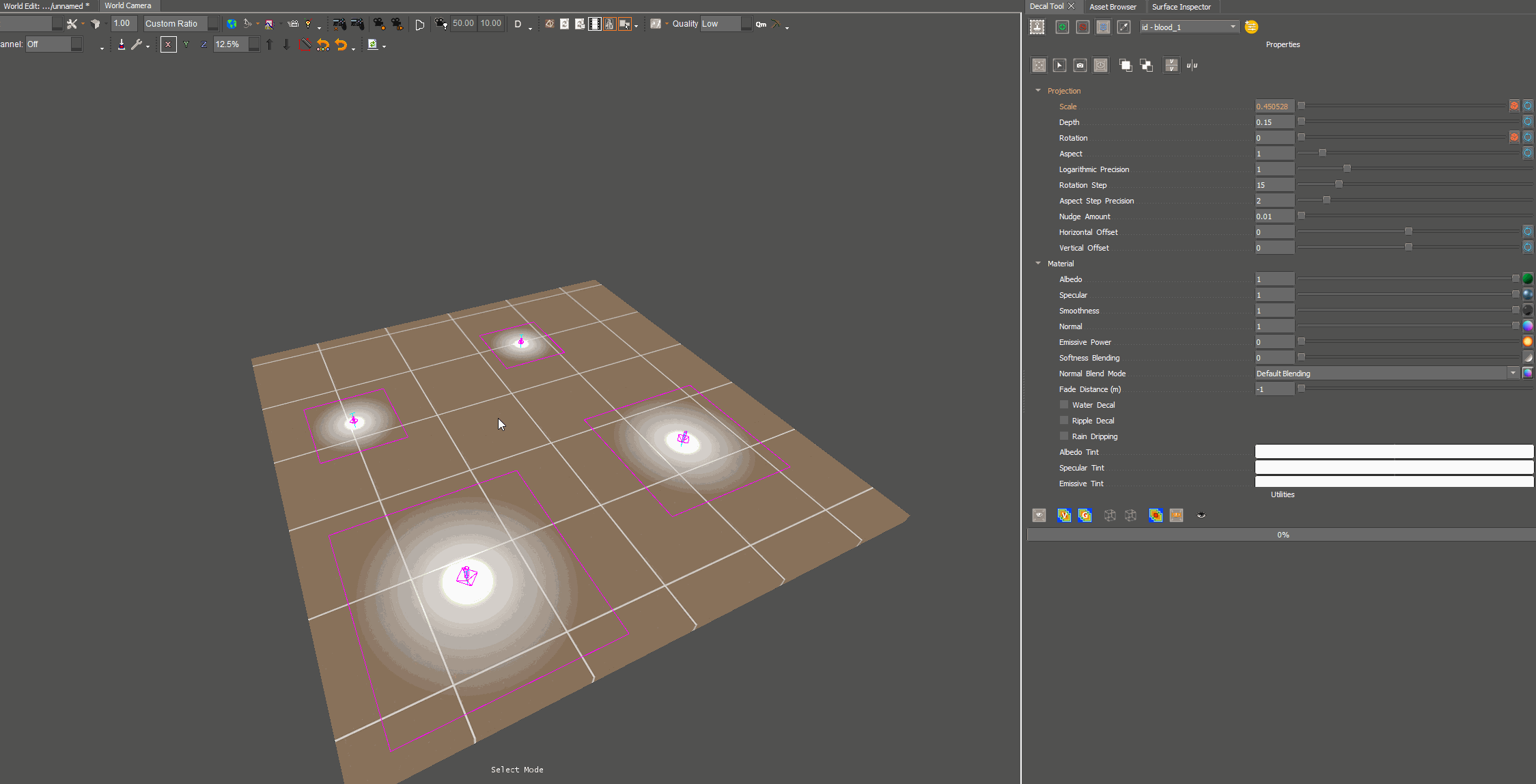
Task: Click the wrench tool icon in toolbar
Action: 137,44
